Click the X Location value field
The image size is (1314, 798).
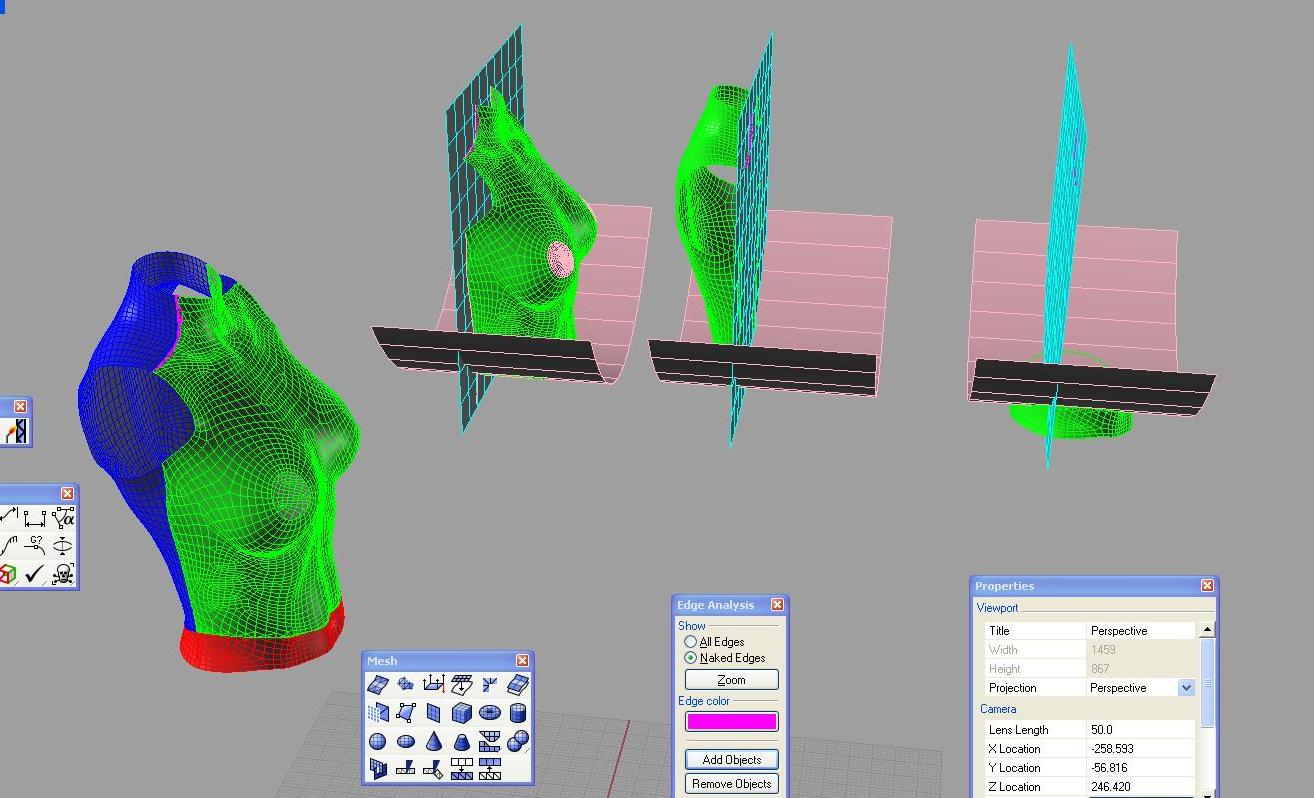pyautogui.click(x=1140, y=749)
